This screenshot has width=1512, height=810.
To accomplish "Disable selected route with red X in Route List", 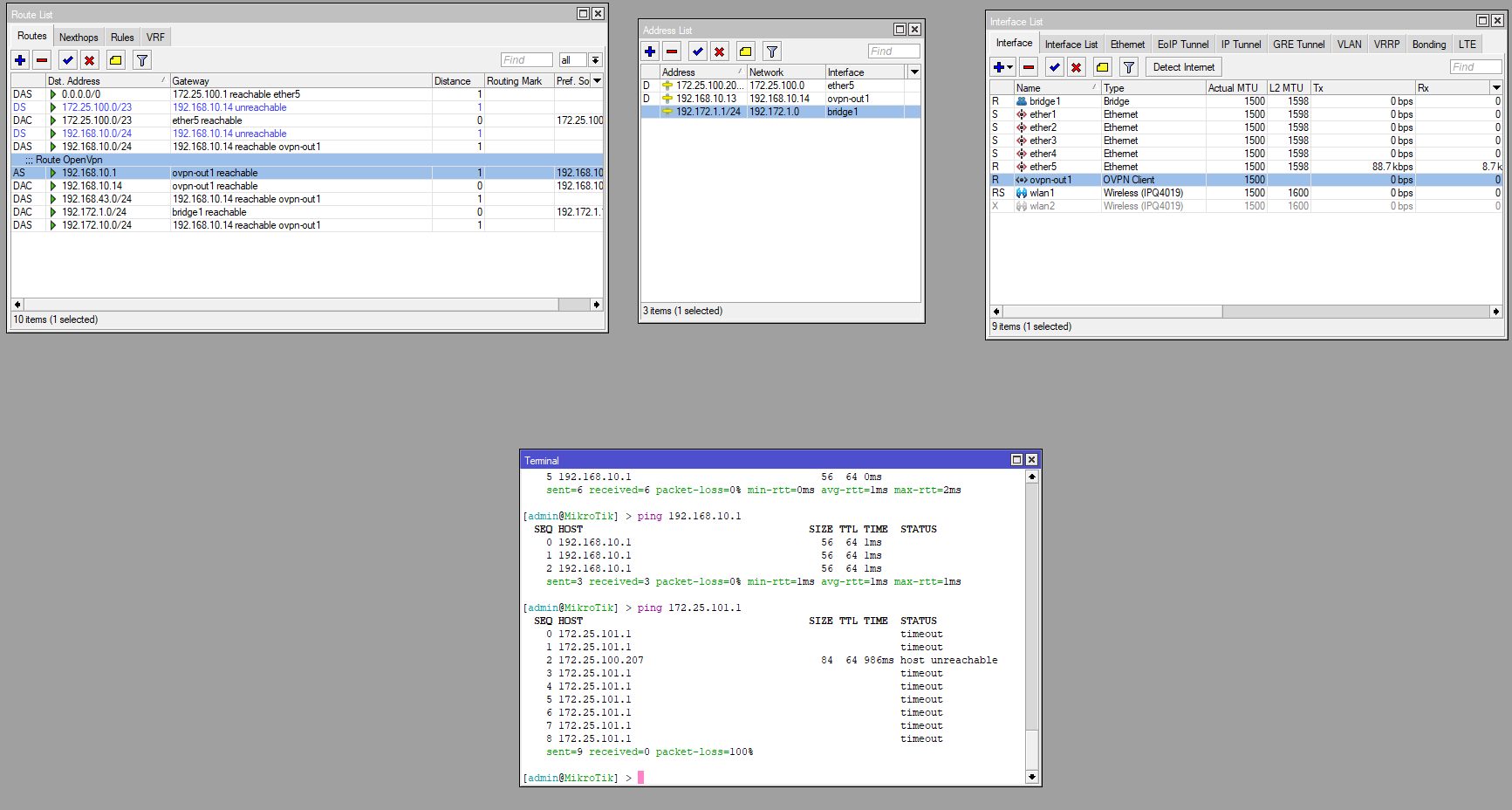I will click(x=89, y=60).
